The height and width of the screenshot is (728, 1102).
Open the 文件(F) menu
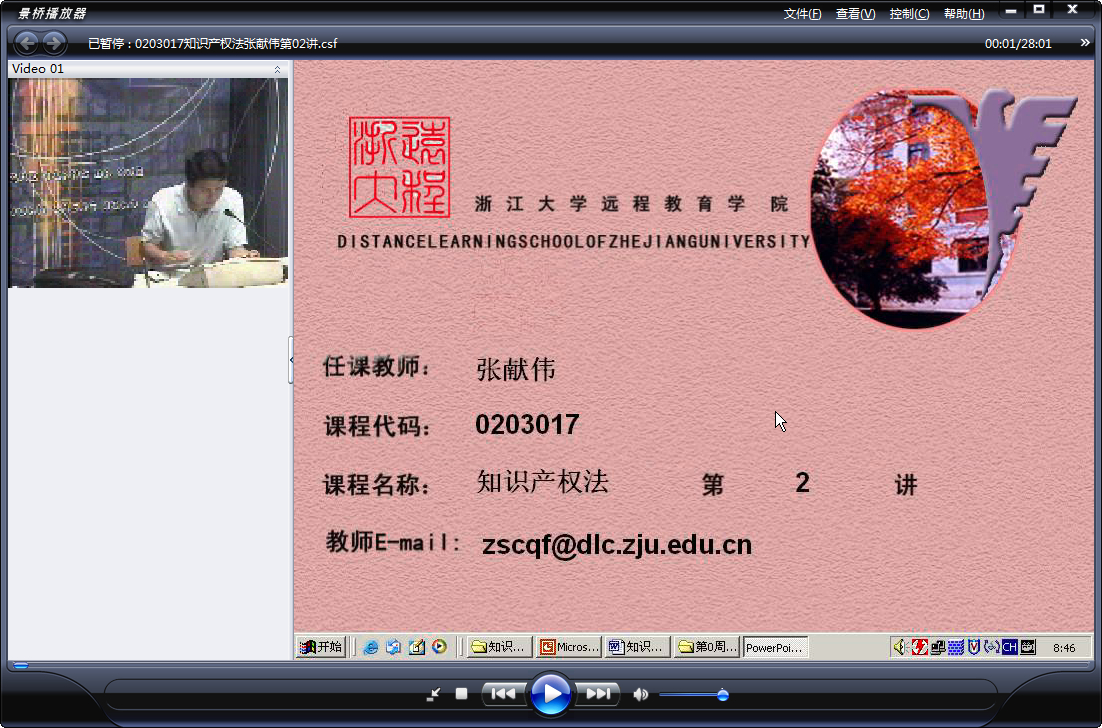point(803,14)
